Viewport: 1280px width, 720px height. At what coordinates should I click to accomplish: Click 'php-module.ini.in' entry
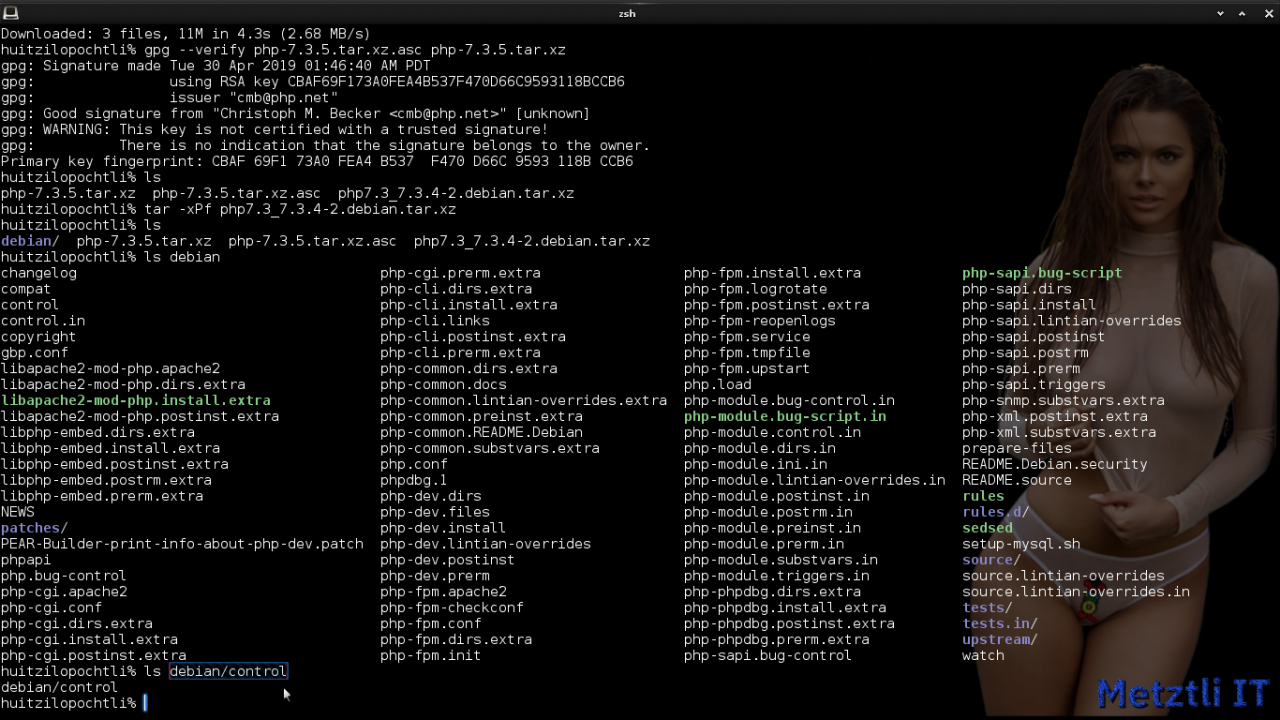coord(756,464)
